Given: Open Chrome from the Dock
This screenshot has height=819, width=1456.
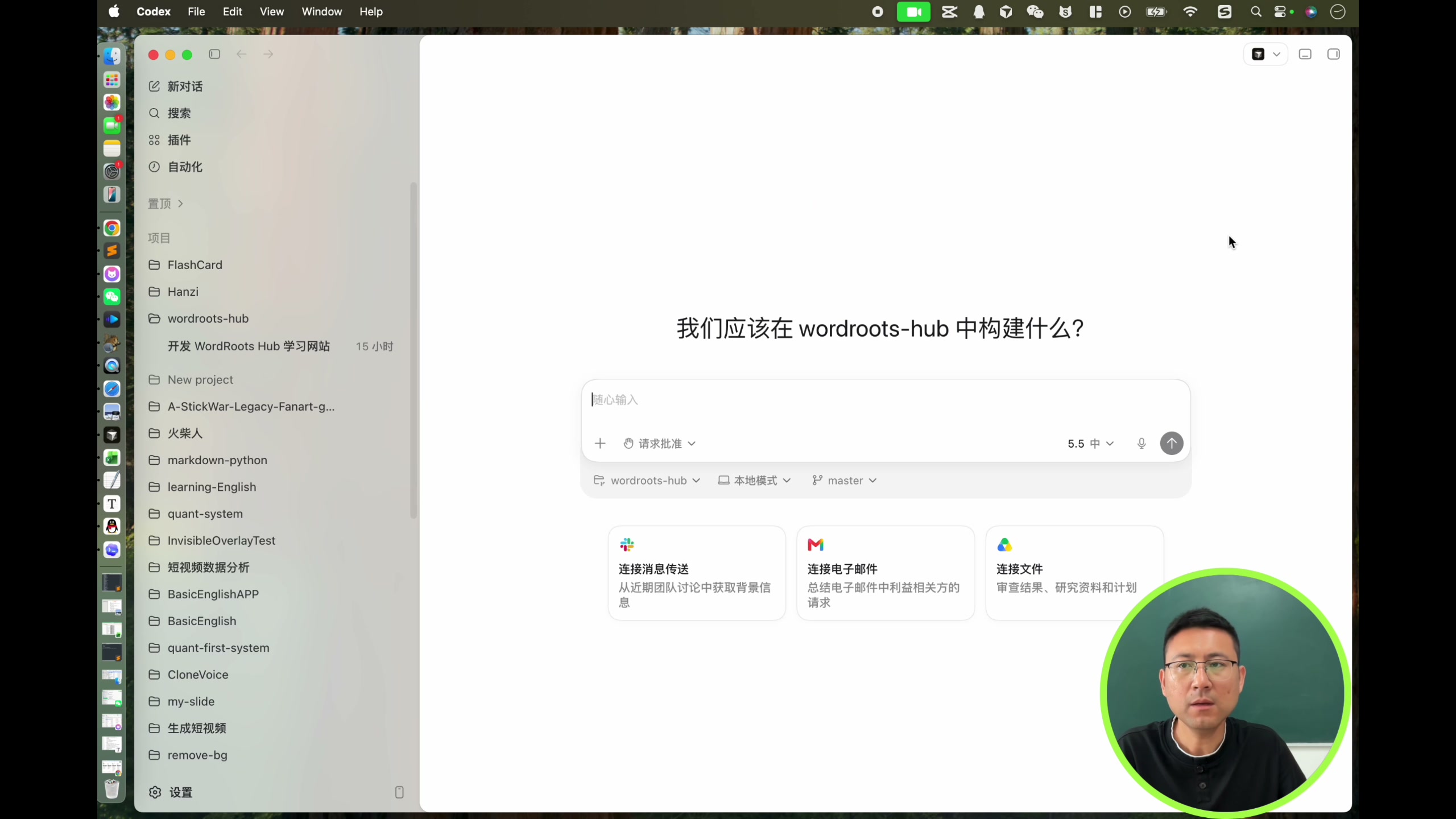Looking at the screenshot, I should point(112,228).
